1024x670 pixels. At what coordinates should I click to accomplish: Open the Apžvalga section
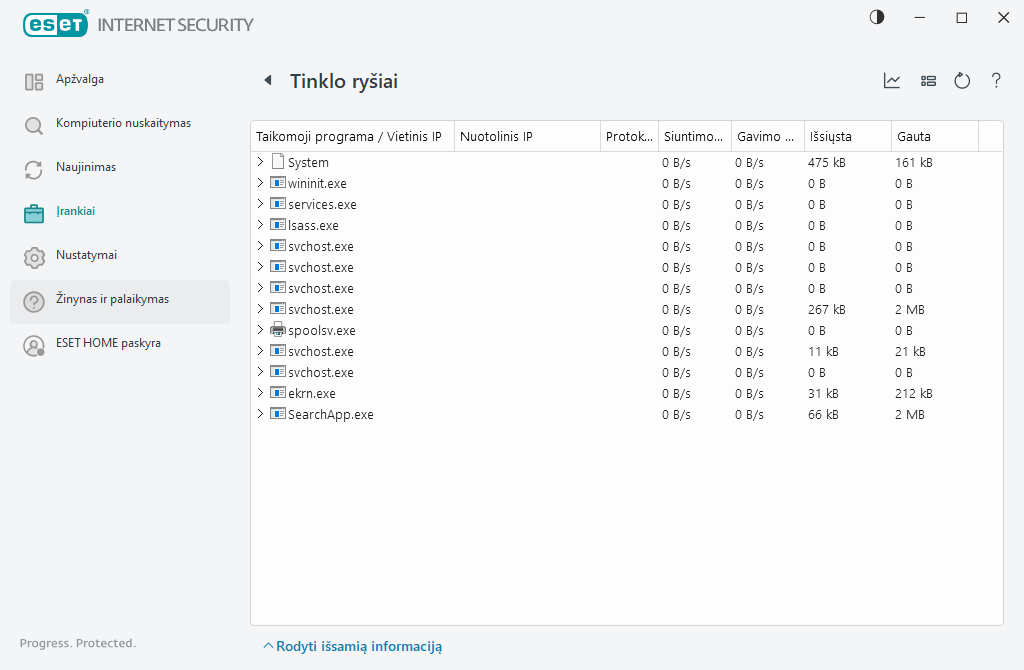[80, 79]
